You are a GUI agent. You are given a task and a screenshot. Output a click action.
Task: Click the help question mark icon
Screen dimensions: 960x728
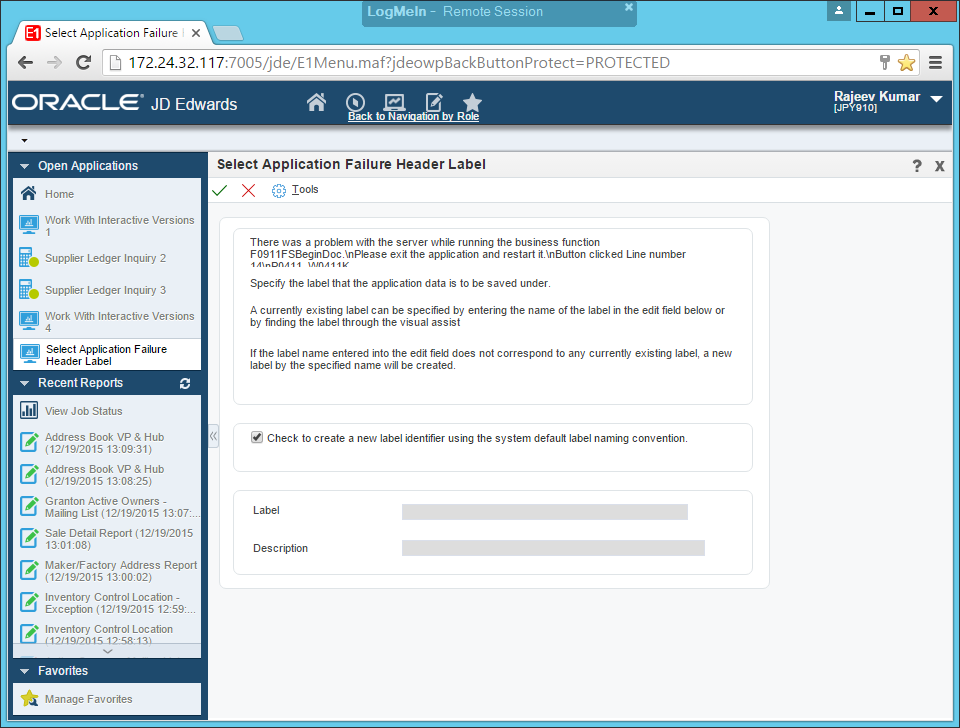(916, 166)
